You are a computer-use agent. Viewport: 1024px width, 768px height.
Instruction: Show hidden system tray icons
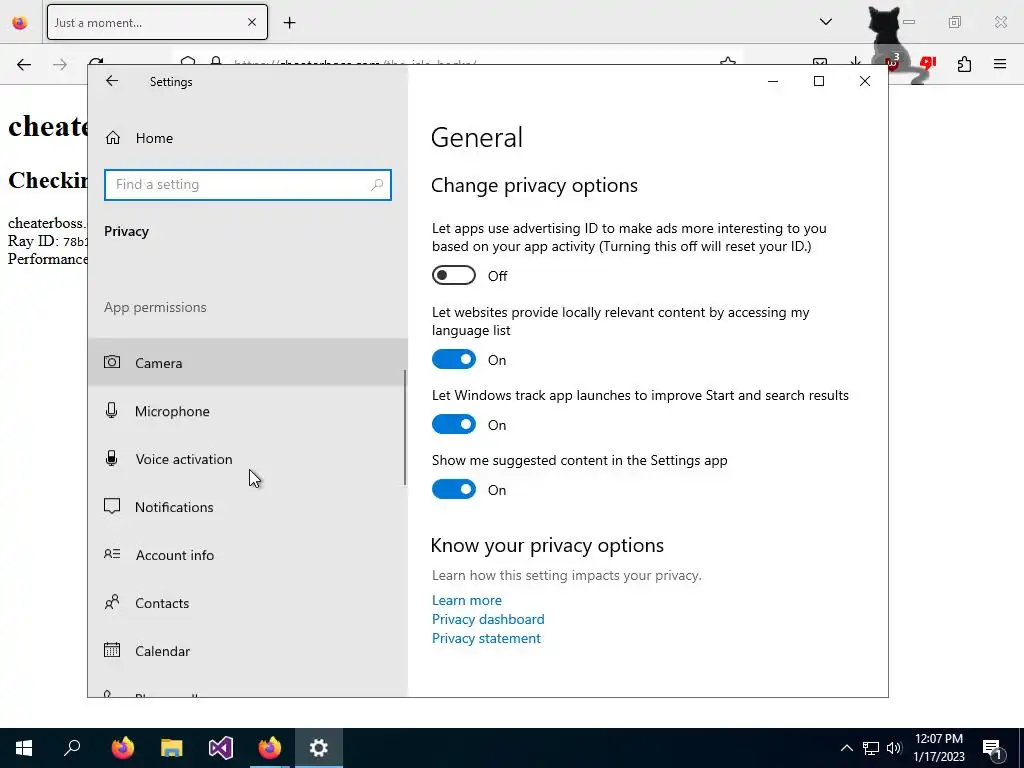(846, 748)
